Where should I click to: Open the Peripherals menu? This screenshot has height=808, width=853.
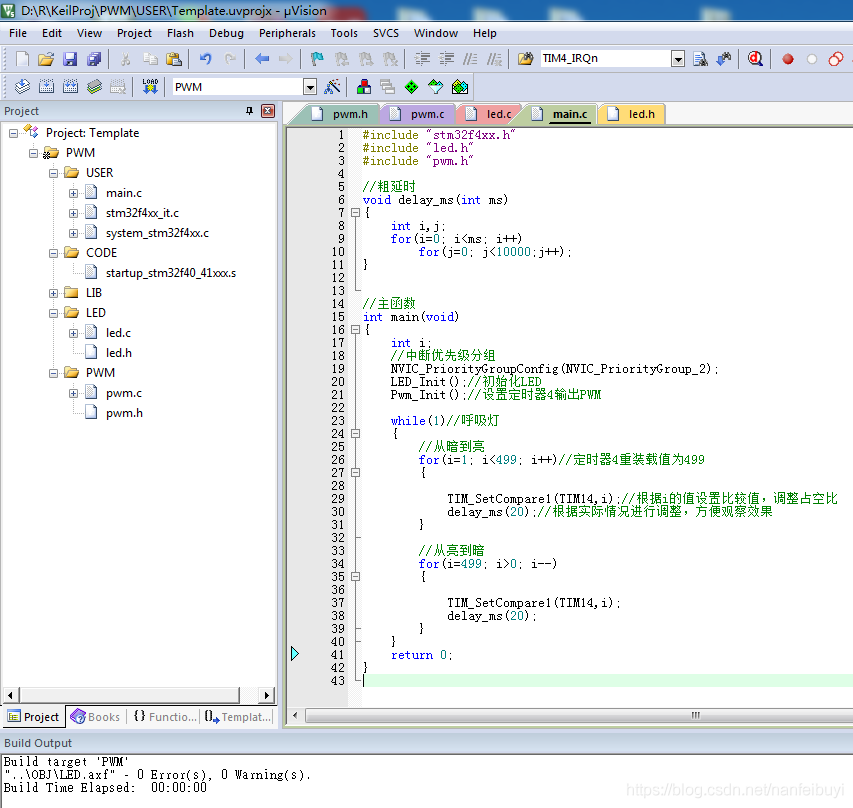[287, 33]
